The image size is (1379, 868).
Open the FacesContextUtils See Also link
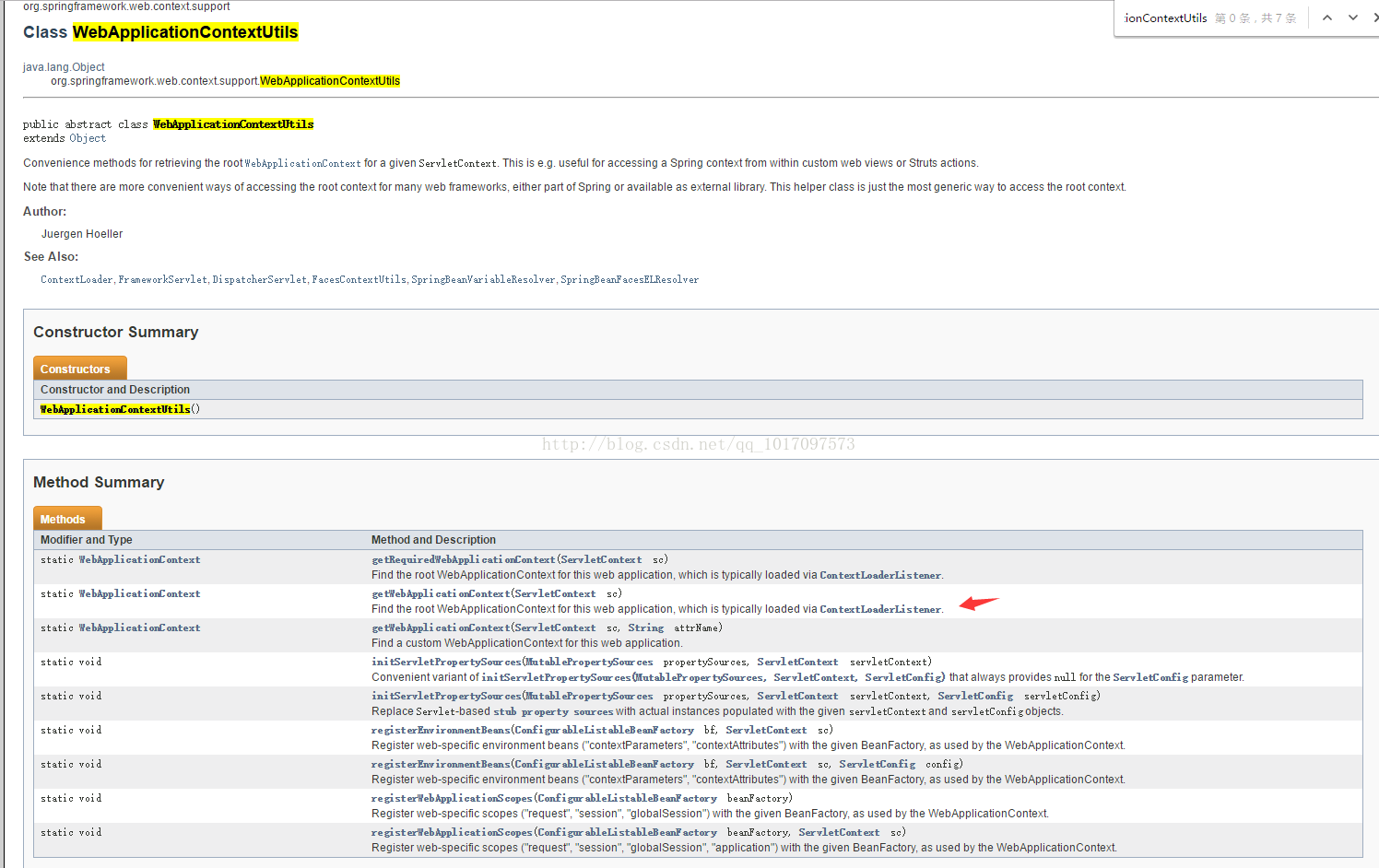[x=359, y=279]
